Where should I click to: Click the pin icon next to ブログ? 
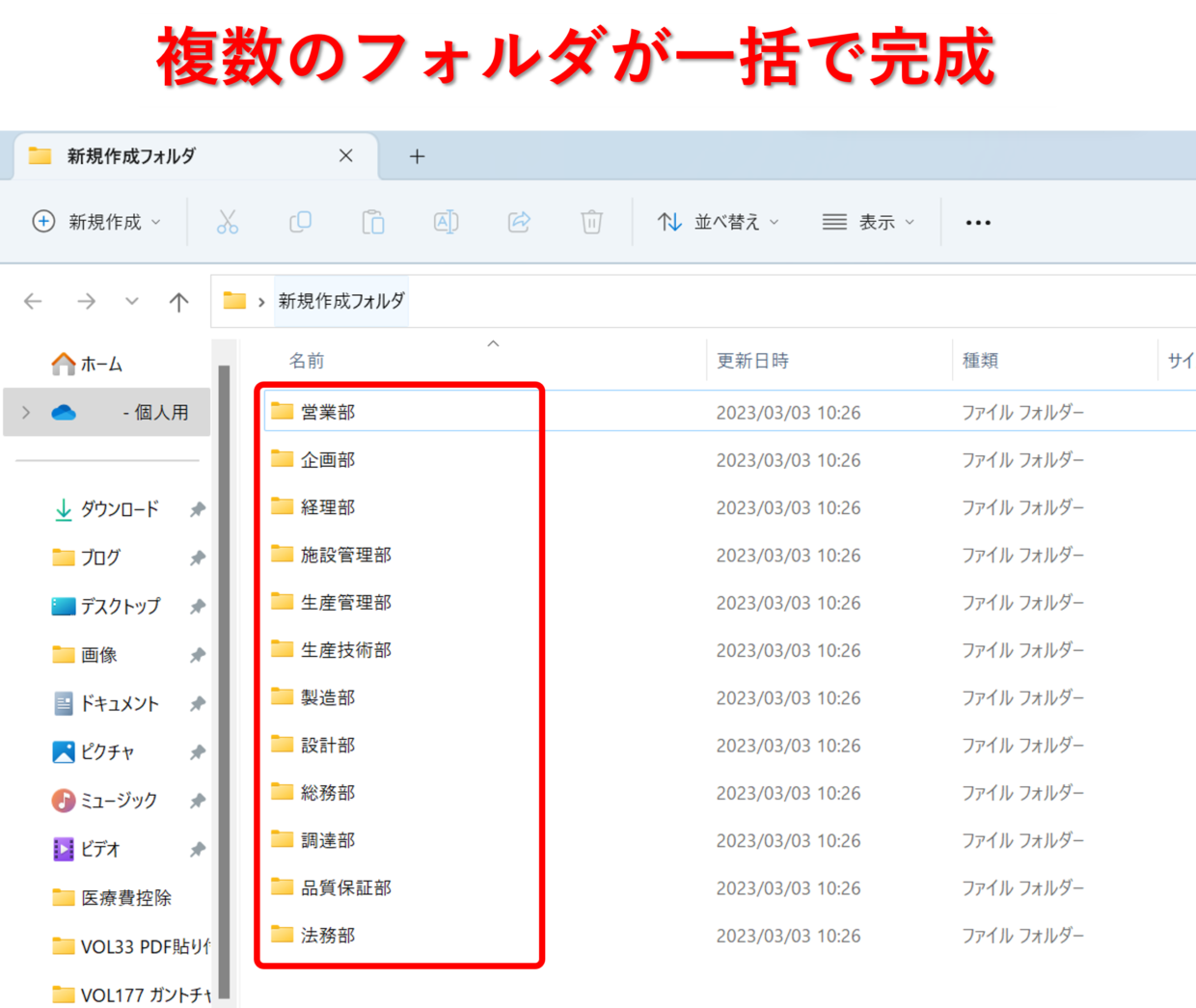[198, 558]
